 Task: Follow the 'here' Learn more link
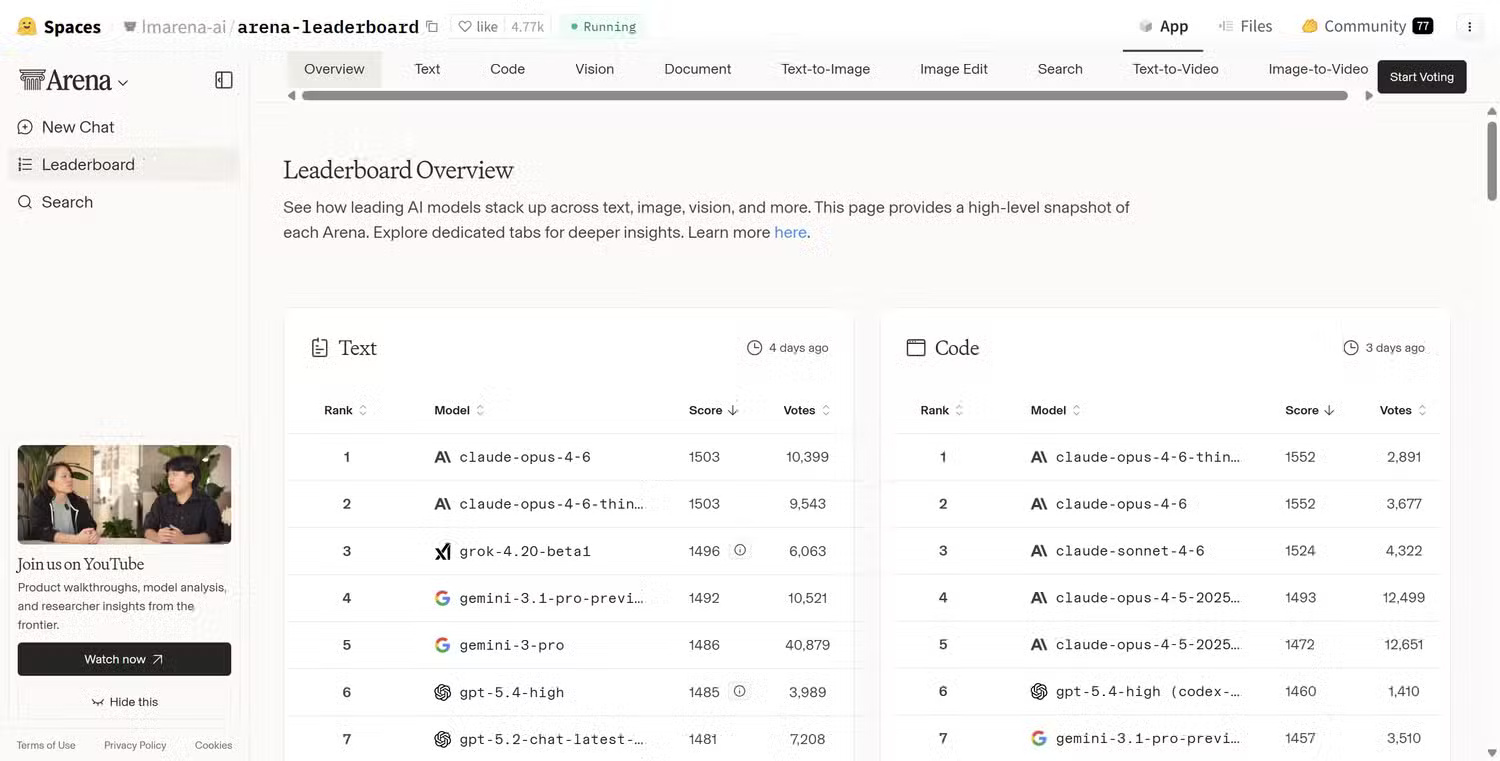[x=790, y=232]
